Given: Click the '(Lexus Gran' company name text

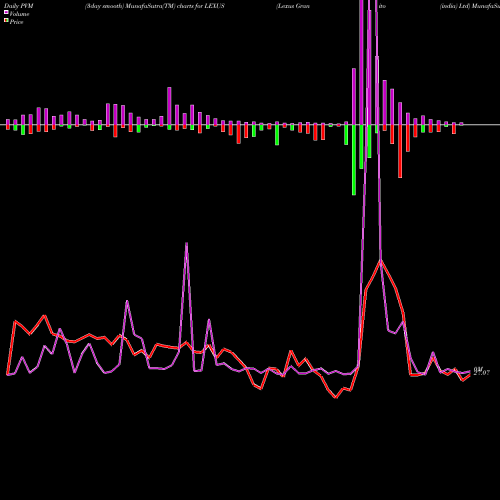Looking at the screenshot, I should 293,6.
